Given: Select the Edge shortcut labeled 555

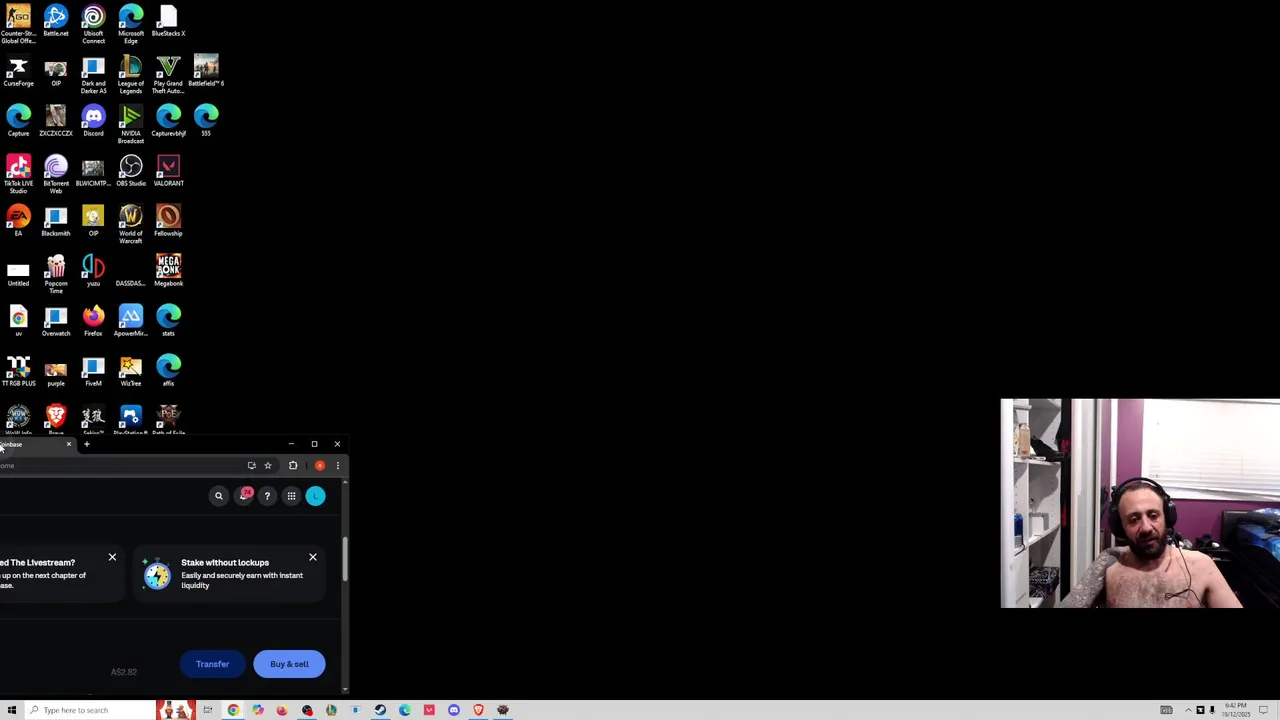Looking at the screenshot, I should 206,121.
